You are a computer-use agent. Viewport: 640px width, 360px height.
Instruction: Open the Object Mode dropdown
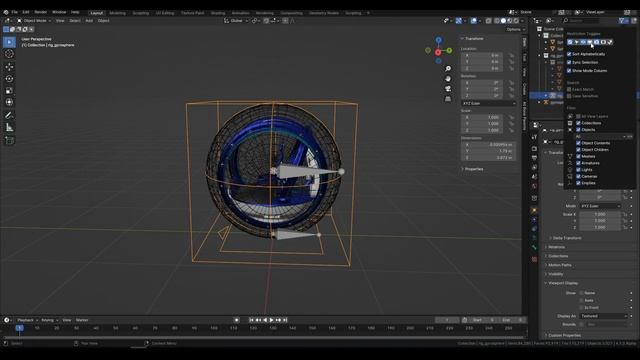tap(34, 20)
